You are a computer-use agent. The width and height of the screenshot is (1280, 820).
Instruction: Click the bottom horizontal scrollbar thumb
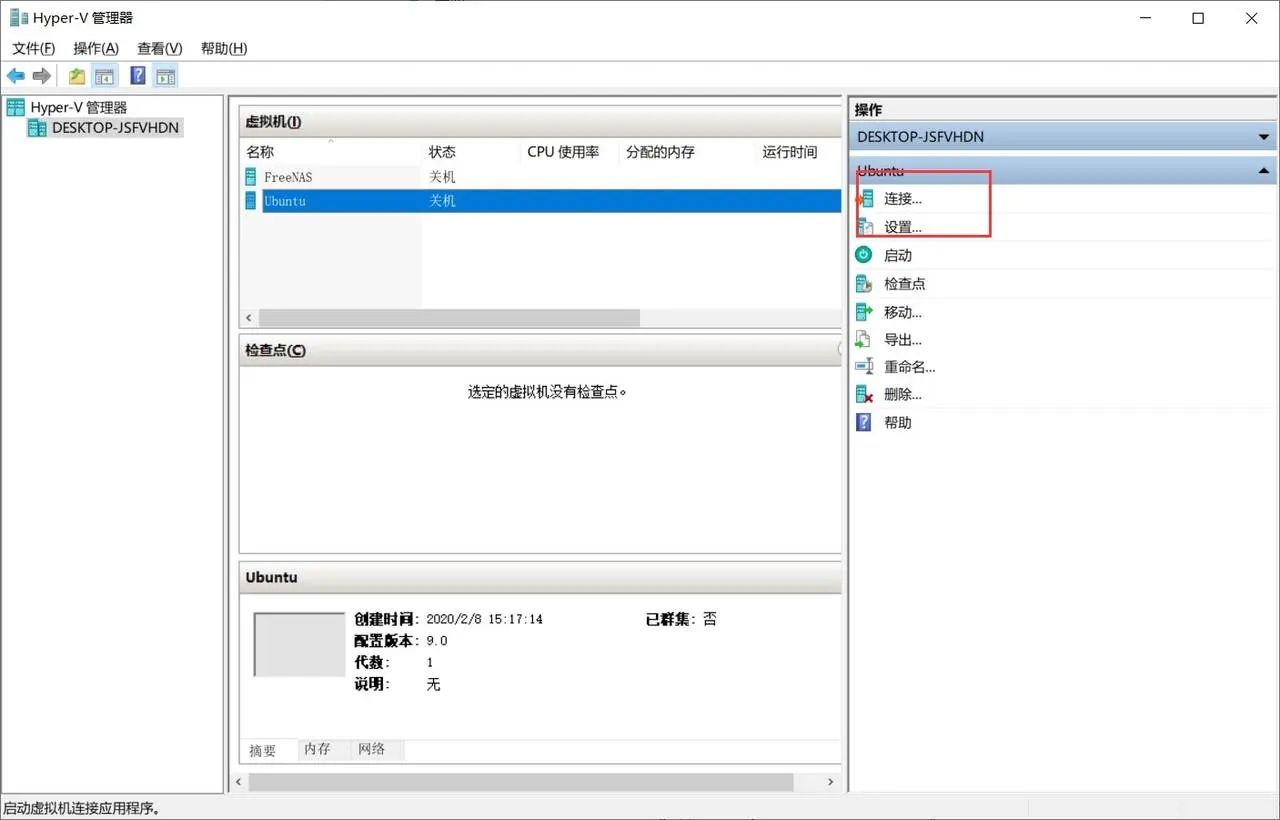point(520,782)
